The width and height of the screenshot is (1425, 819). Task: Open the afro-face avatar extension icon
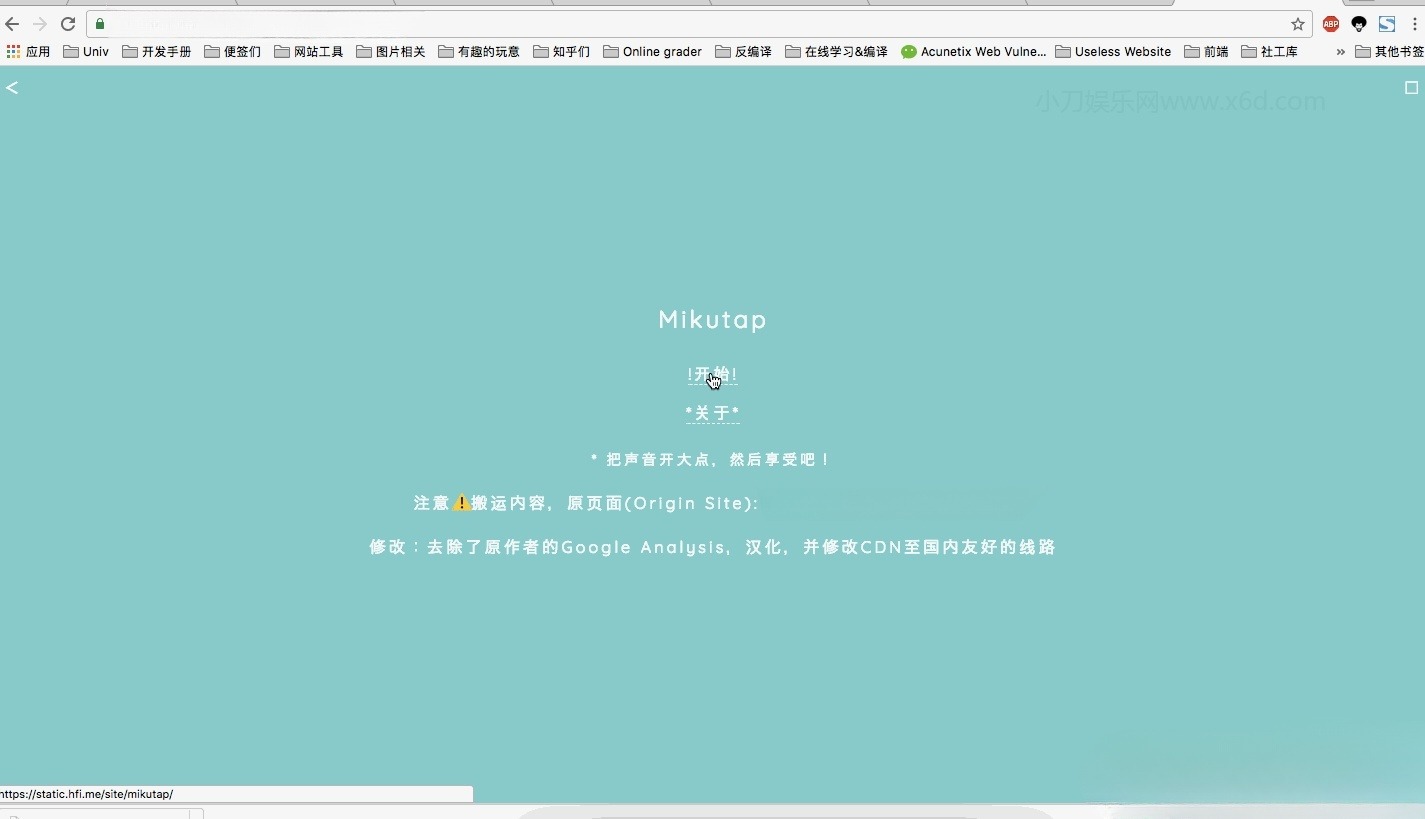(1359, 24)
